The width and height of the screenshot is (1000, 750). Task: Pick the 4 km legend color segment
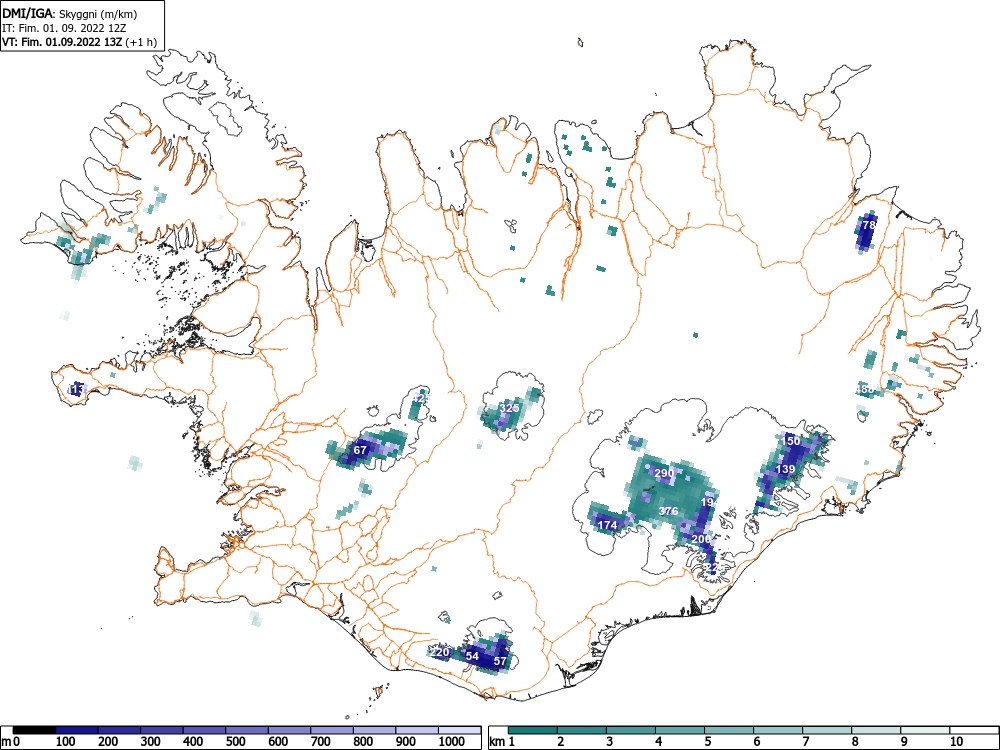click(680, 729)
